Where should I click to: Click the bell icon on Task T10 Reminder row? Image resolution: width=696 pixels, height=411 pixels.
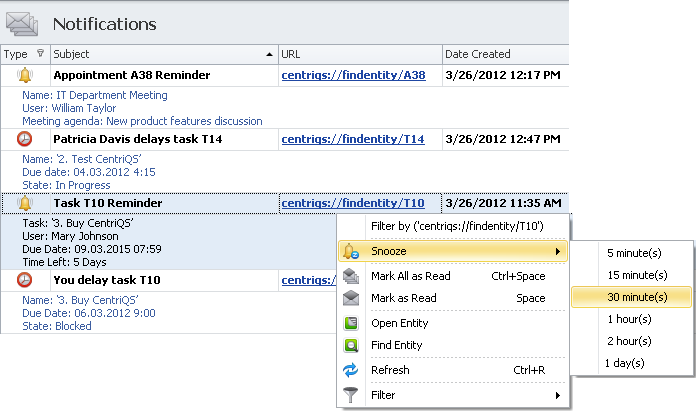pos(25,203)
